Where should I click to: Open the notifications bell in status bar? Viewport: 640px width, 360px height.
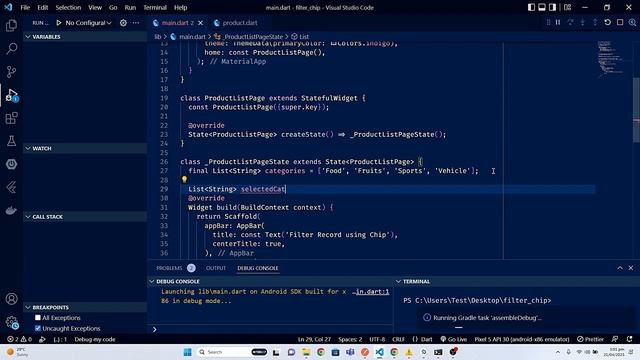coord(629,339)
